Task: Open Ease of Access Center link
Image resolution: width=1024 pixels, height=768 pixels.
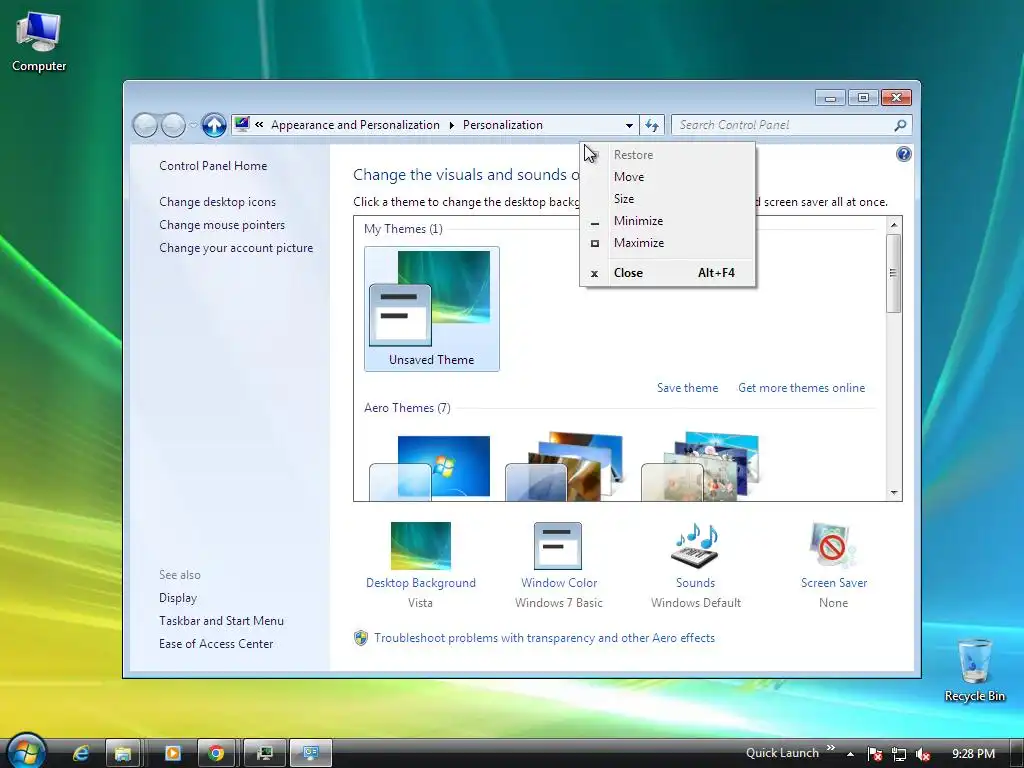Action: point(216,644)
